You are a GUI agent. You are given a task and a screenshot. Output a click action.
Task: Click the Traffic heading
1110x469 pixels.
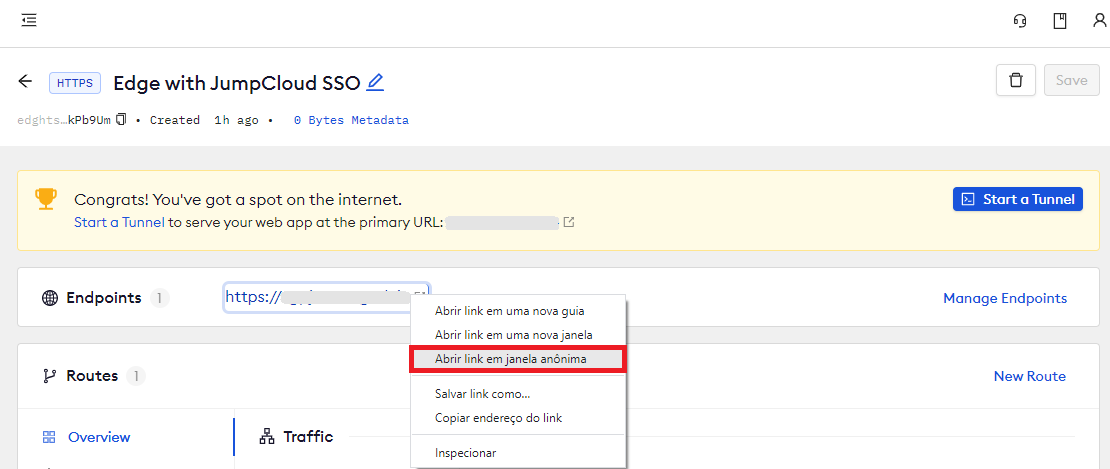[309, 436]
